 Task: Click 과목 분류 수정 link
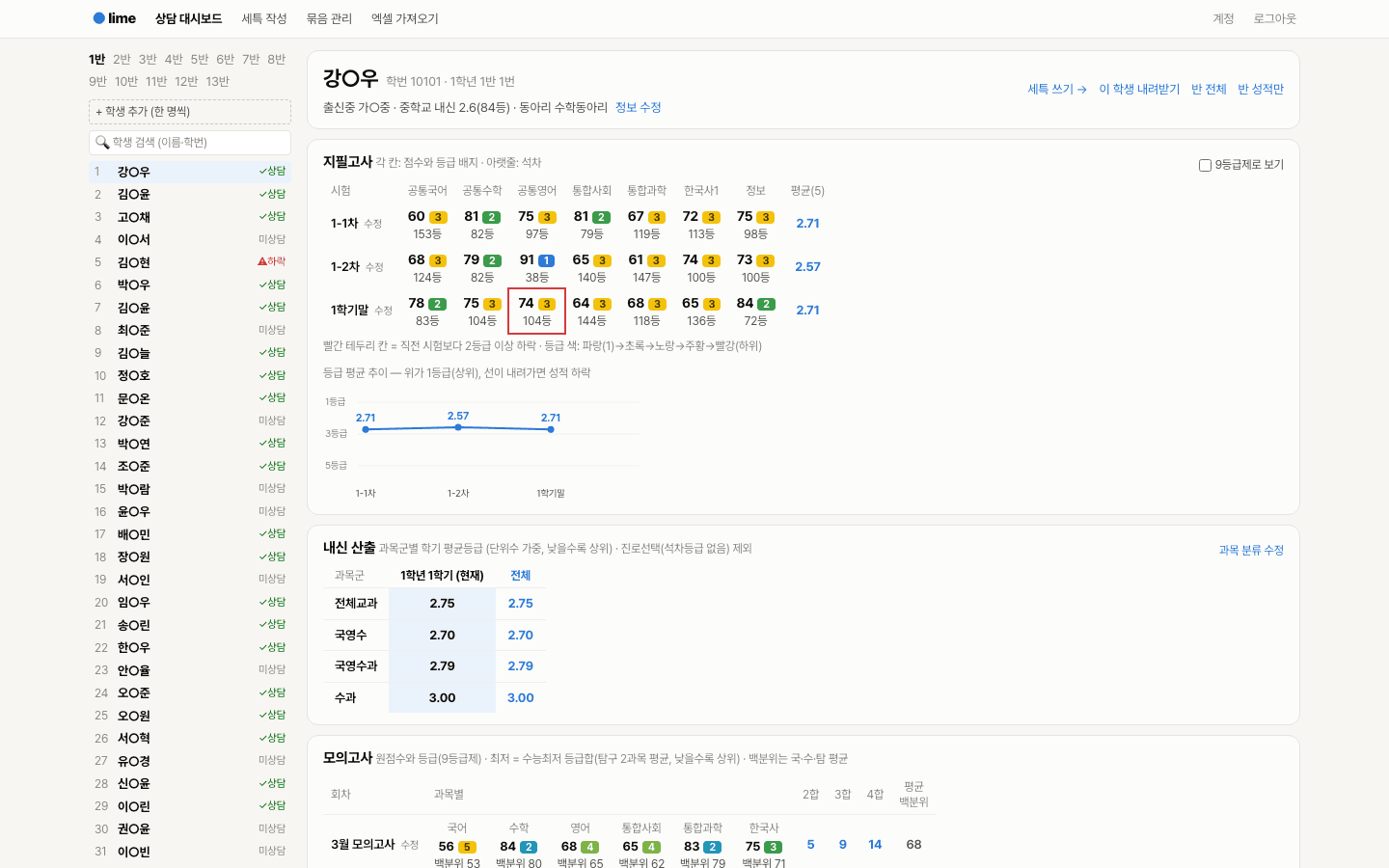(x=1251, y=550)
